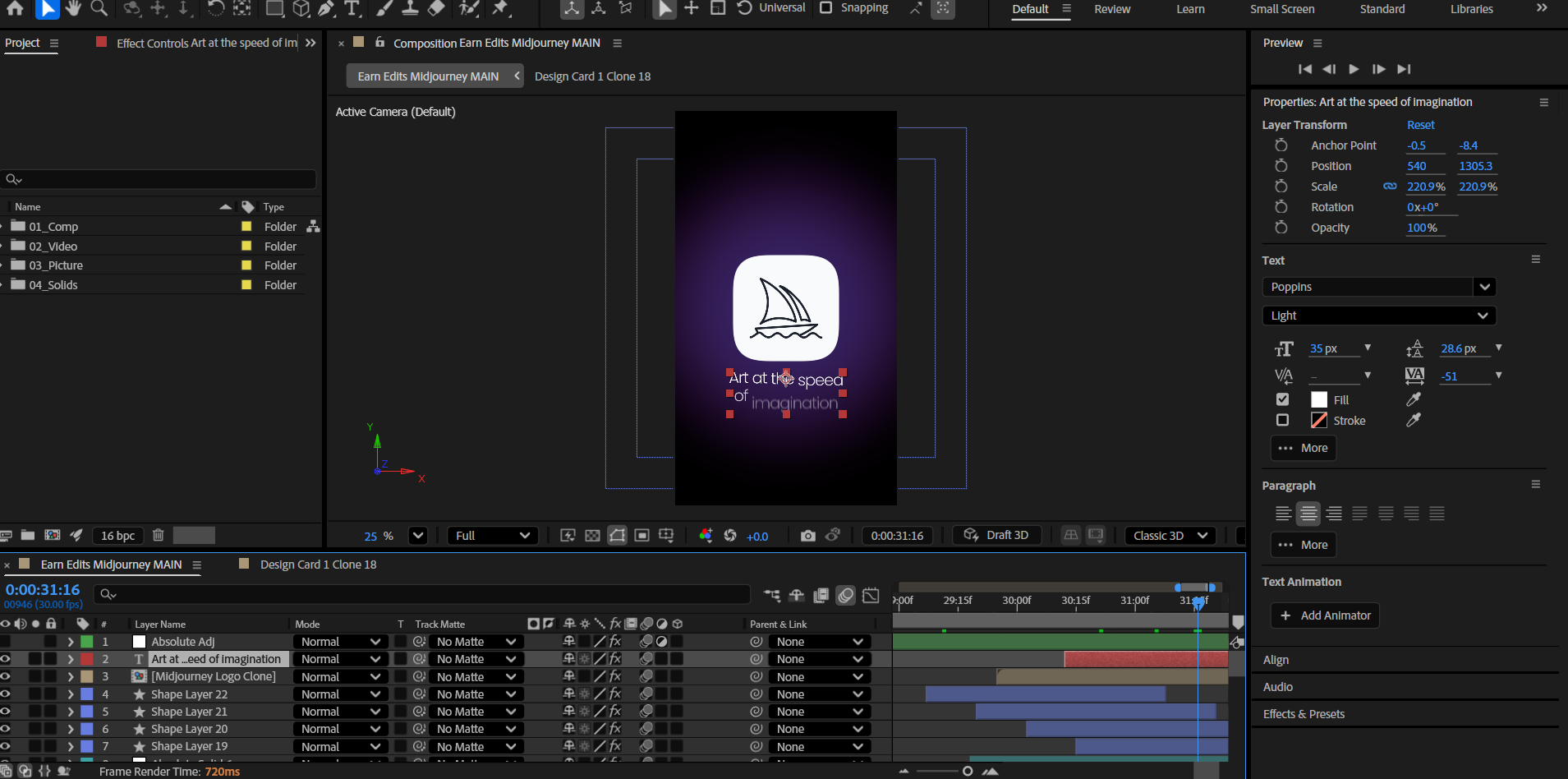Uncheck the text Fill checkbox
The image size is (1568, 779).
click(1282, 399)
